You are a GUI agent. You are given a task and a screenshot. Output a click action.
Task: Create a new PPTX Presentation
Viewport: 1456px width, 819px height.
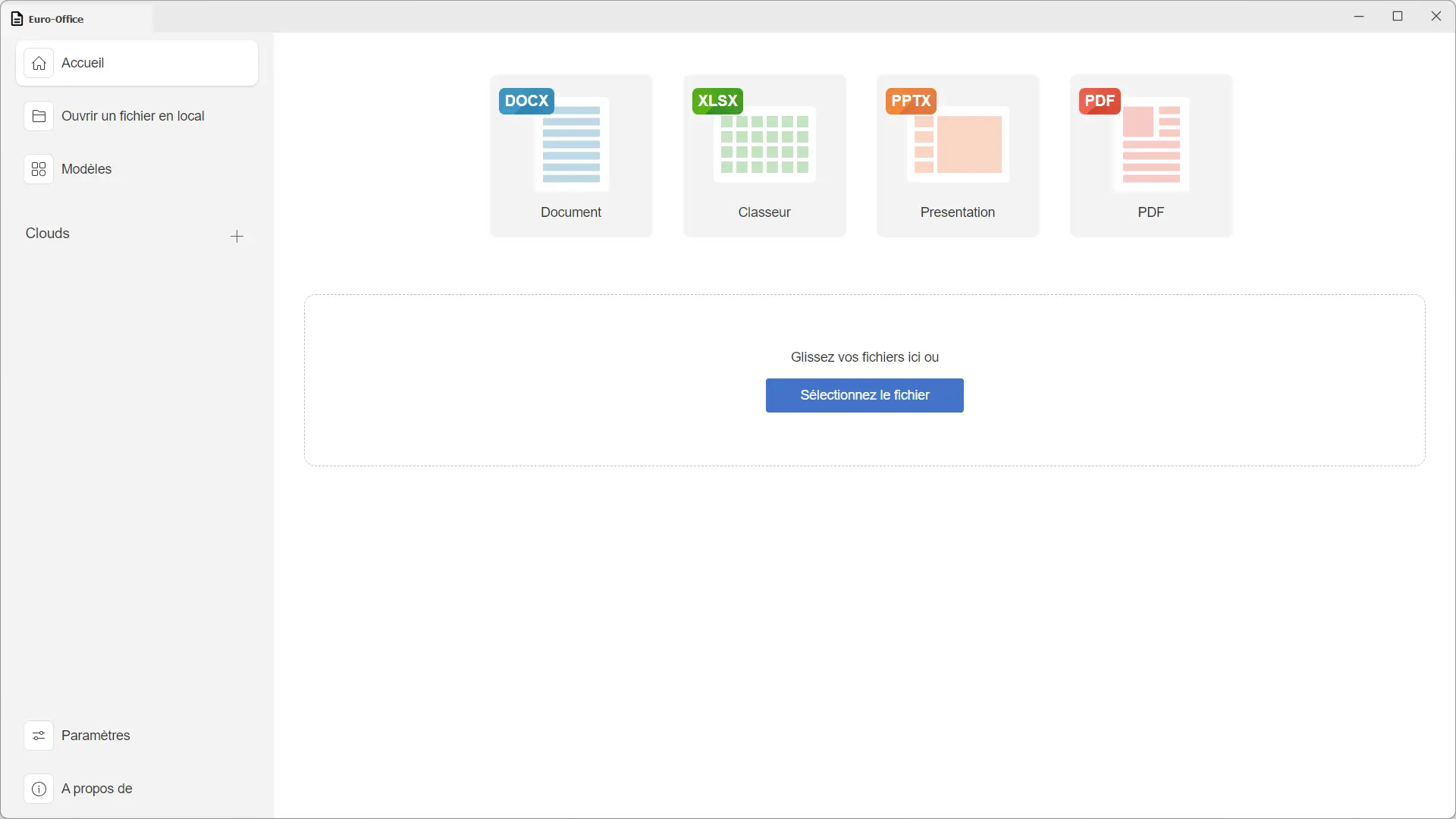(958, 155)
